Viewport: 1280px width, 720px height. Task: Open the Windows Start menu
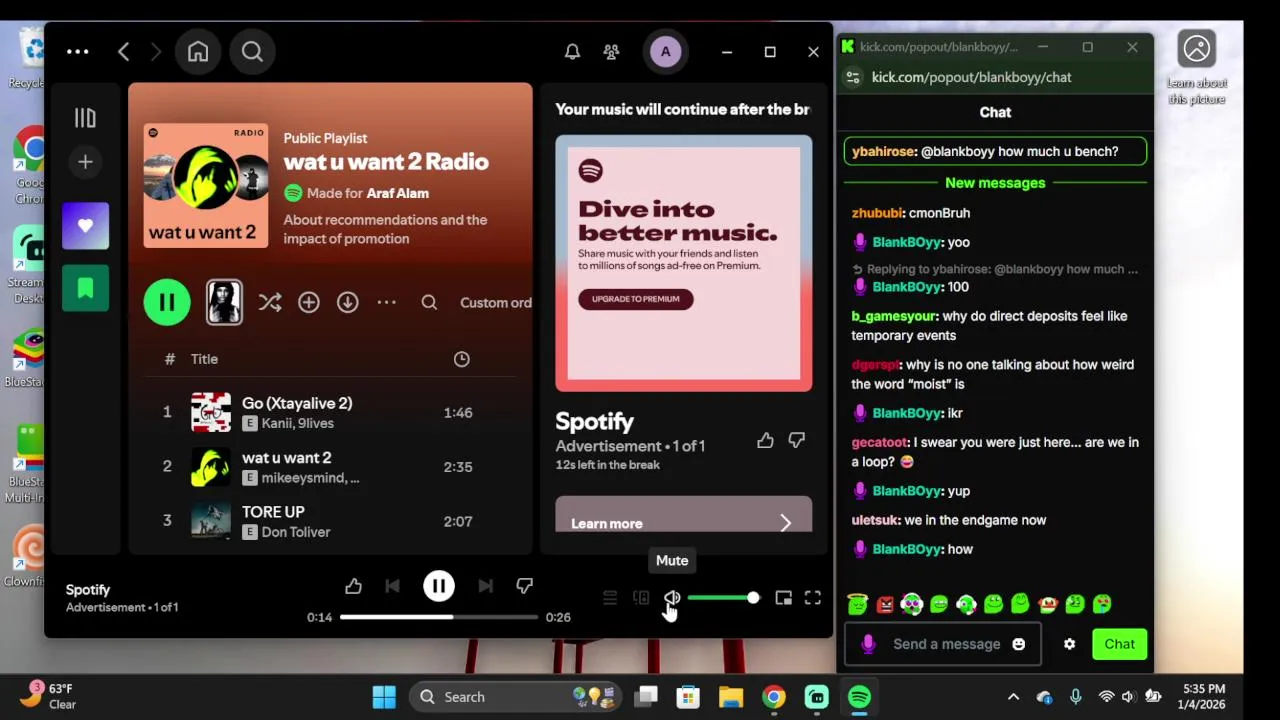point(384,697)
